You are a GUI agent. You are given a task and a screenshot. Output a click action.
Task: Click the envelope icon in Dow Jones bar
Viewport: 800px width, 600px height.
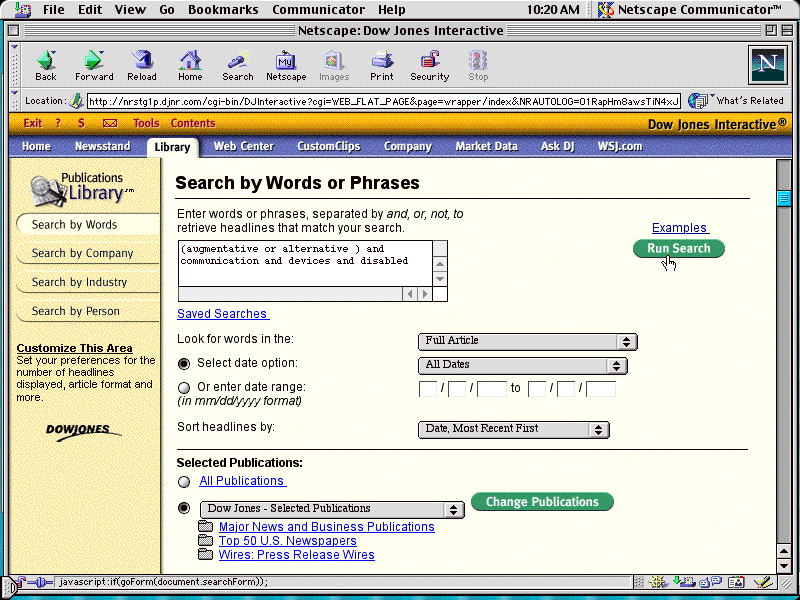coord(110,123)
